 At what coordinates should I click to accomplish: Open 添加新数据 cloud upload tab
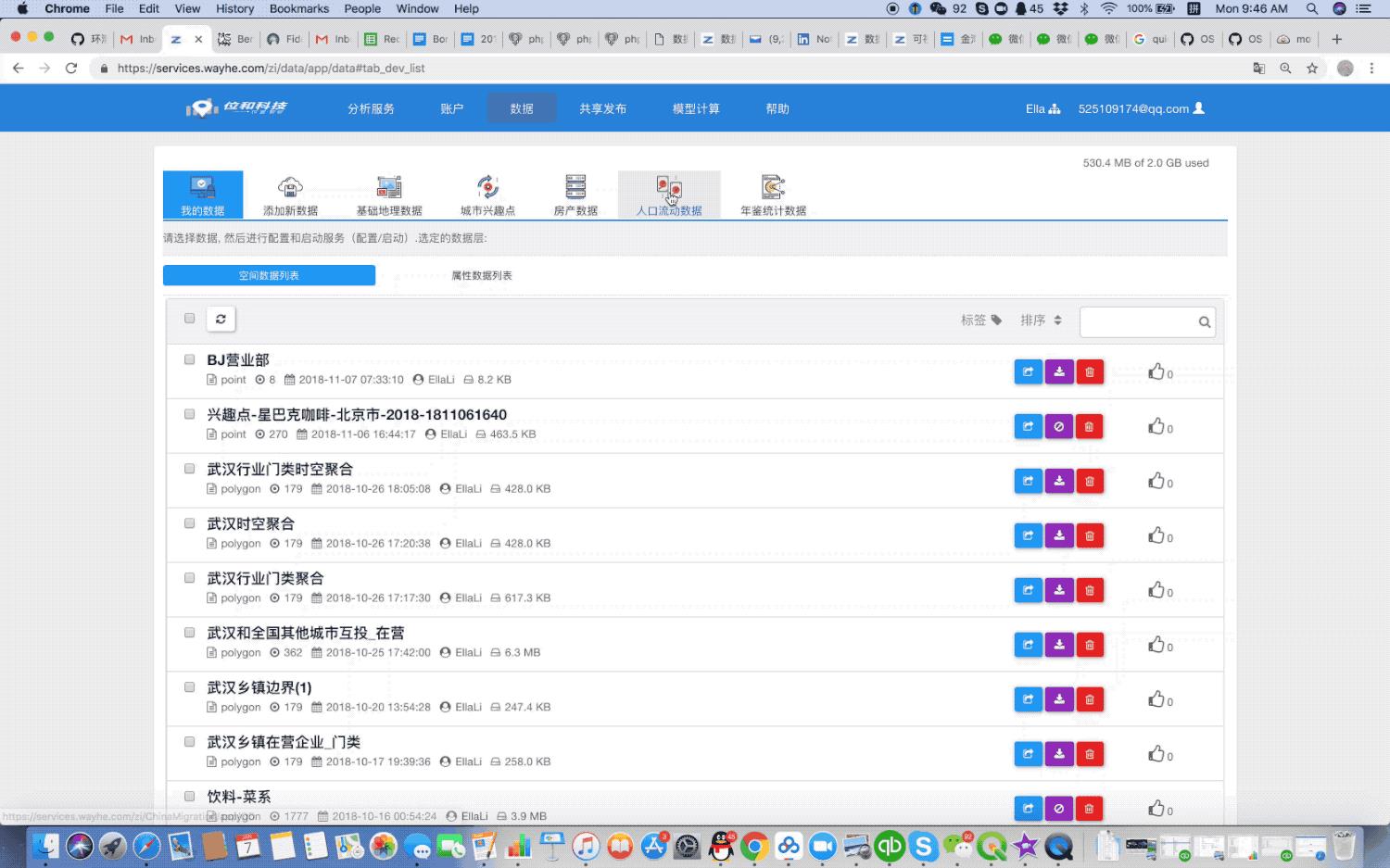coord(290,195)
